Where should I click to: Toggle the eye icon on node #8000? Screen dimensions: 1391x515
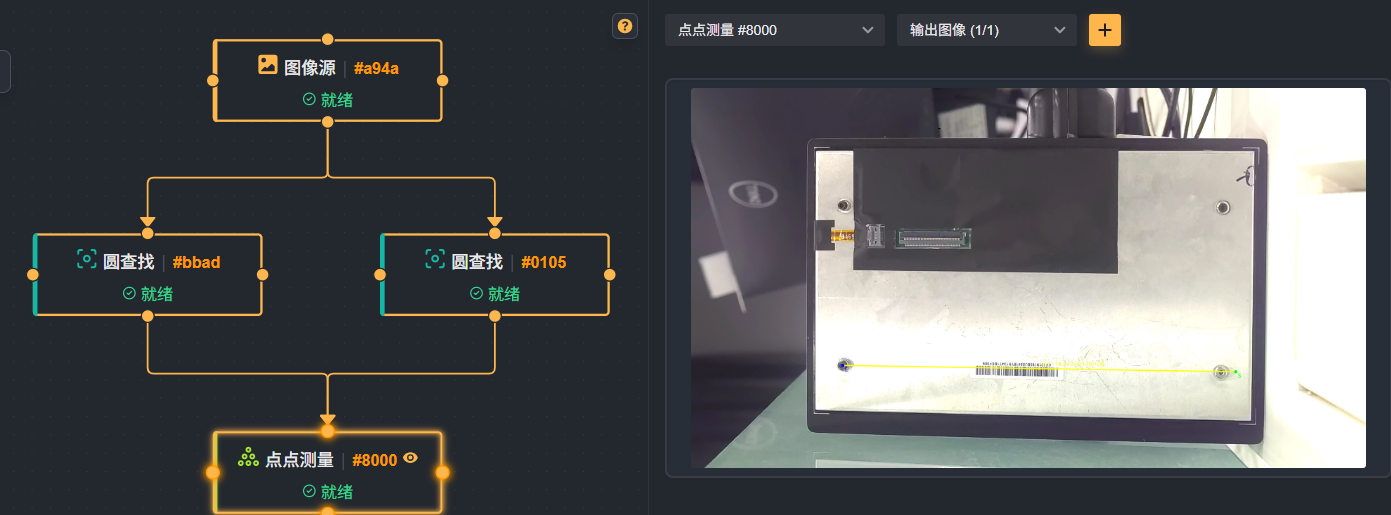click(x=410, y=458)
